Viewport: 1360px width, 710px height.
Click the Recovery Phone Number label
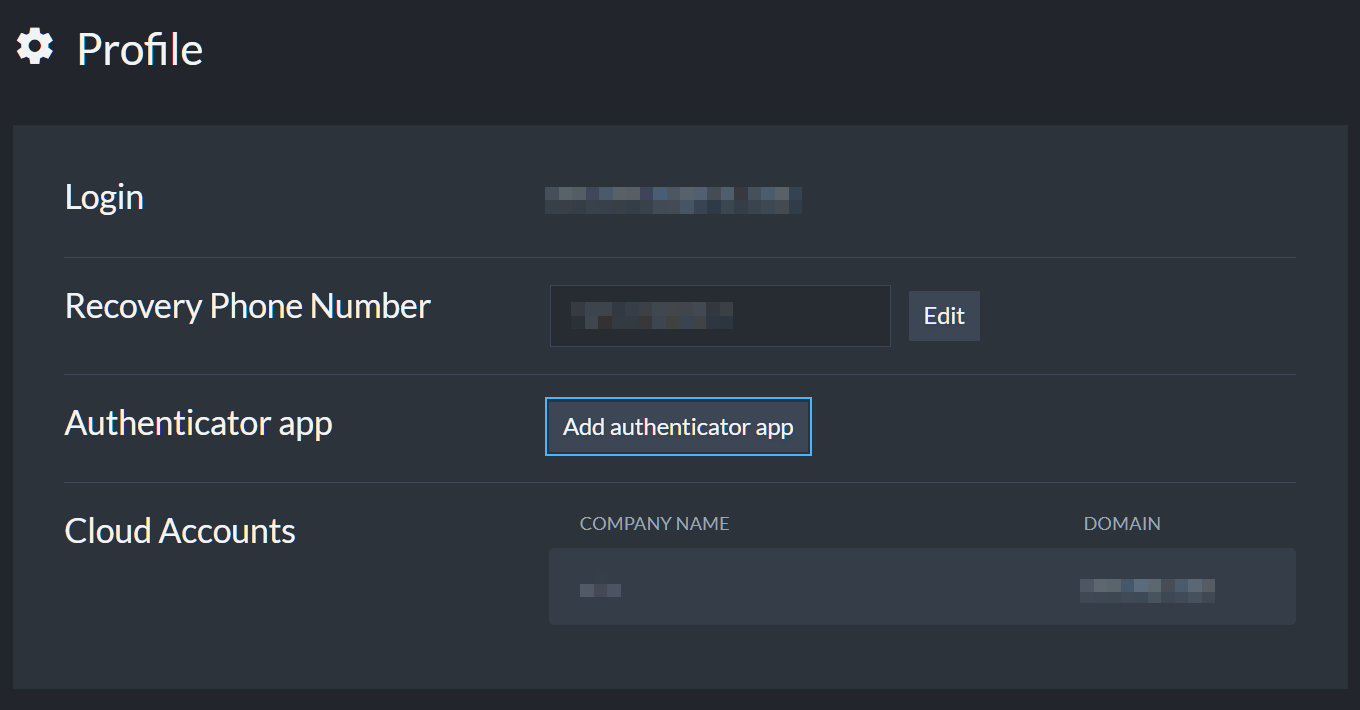[248, 306]
